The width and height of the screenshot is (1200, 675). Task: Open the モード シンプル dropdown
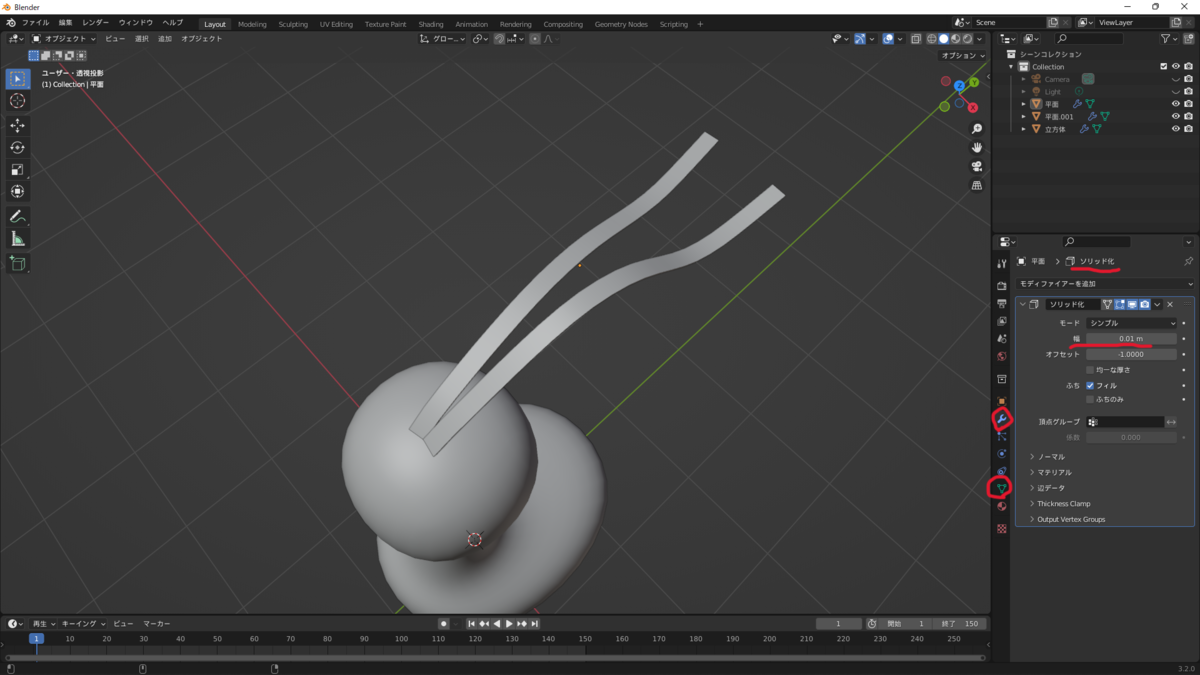coord(1131,323)
